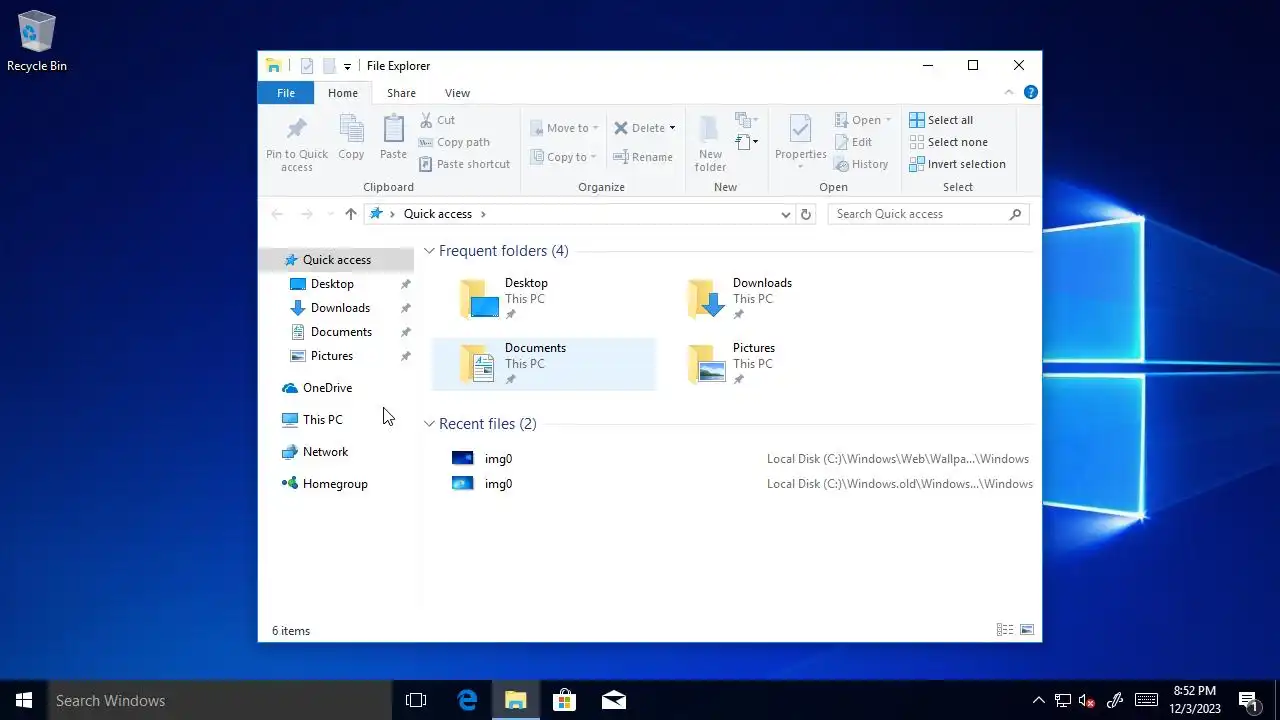Click the History button
Screen dimensions: 1280x720
(861, 164)
